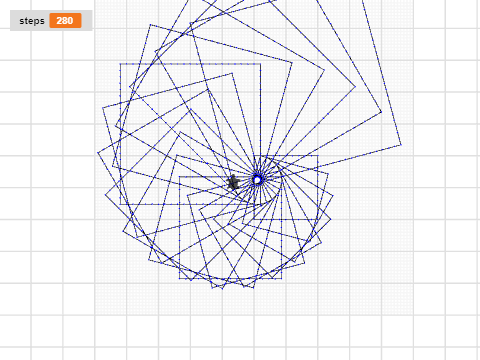The width and height of the screenshot is (480, 360).
Task: Click the blue circle at the spiral center
Action: pyautogui.click(x=257, y=180)
